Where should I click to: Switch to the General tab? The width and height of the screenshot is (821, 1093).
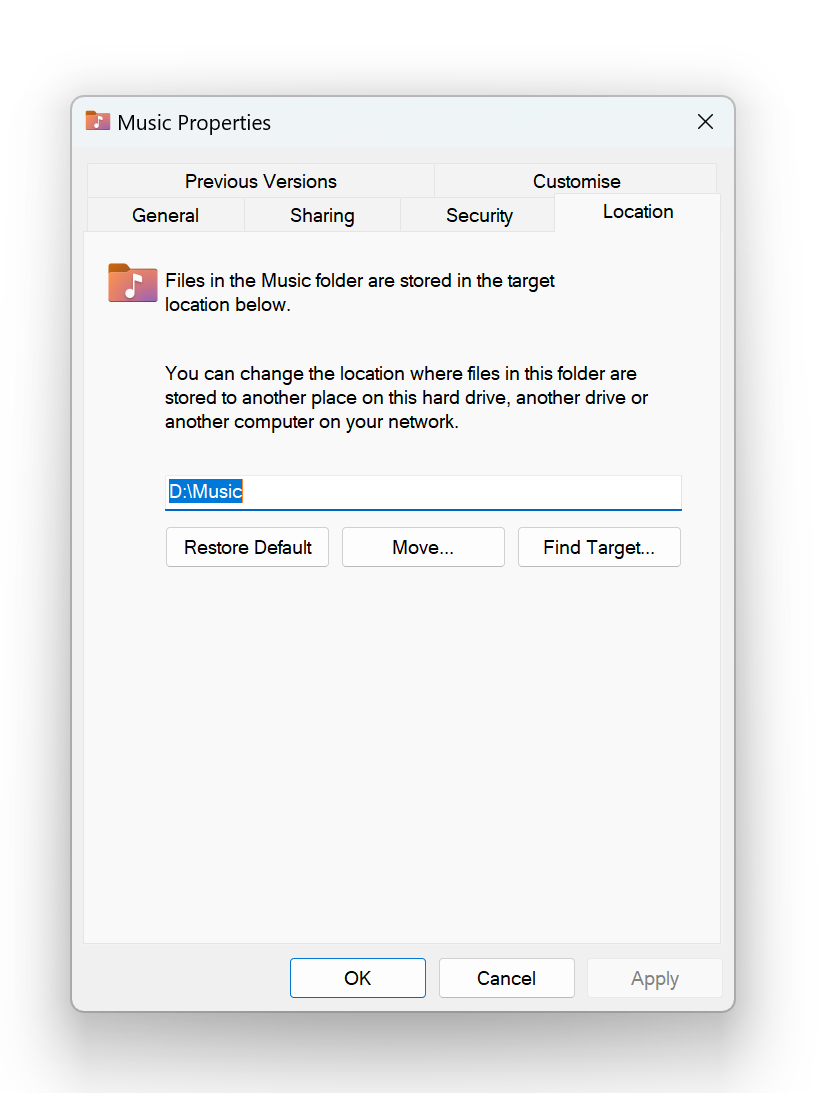[x=165, y=215]
